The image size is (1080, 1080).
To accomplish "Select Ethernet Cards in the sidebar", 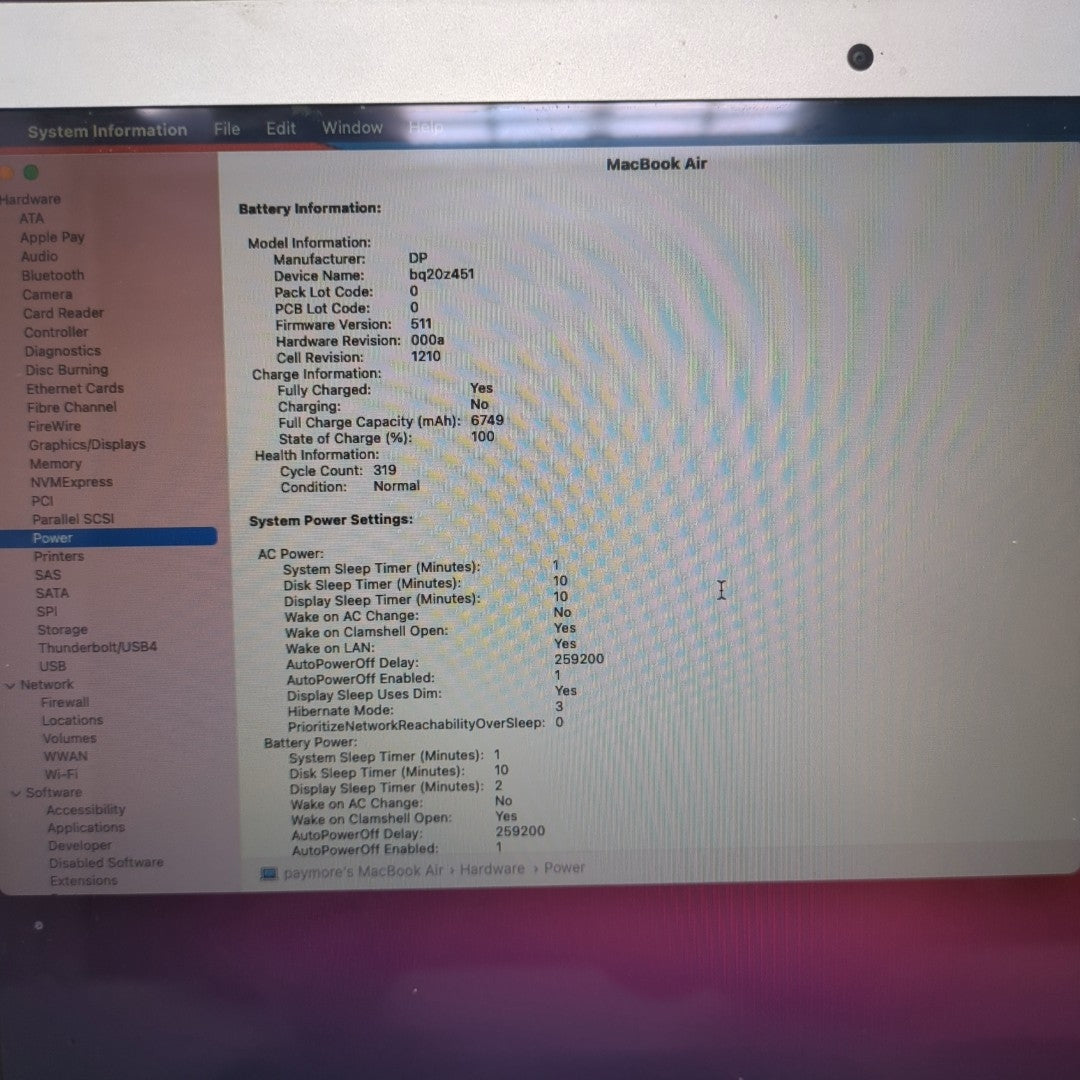I will coord(75,388).
